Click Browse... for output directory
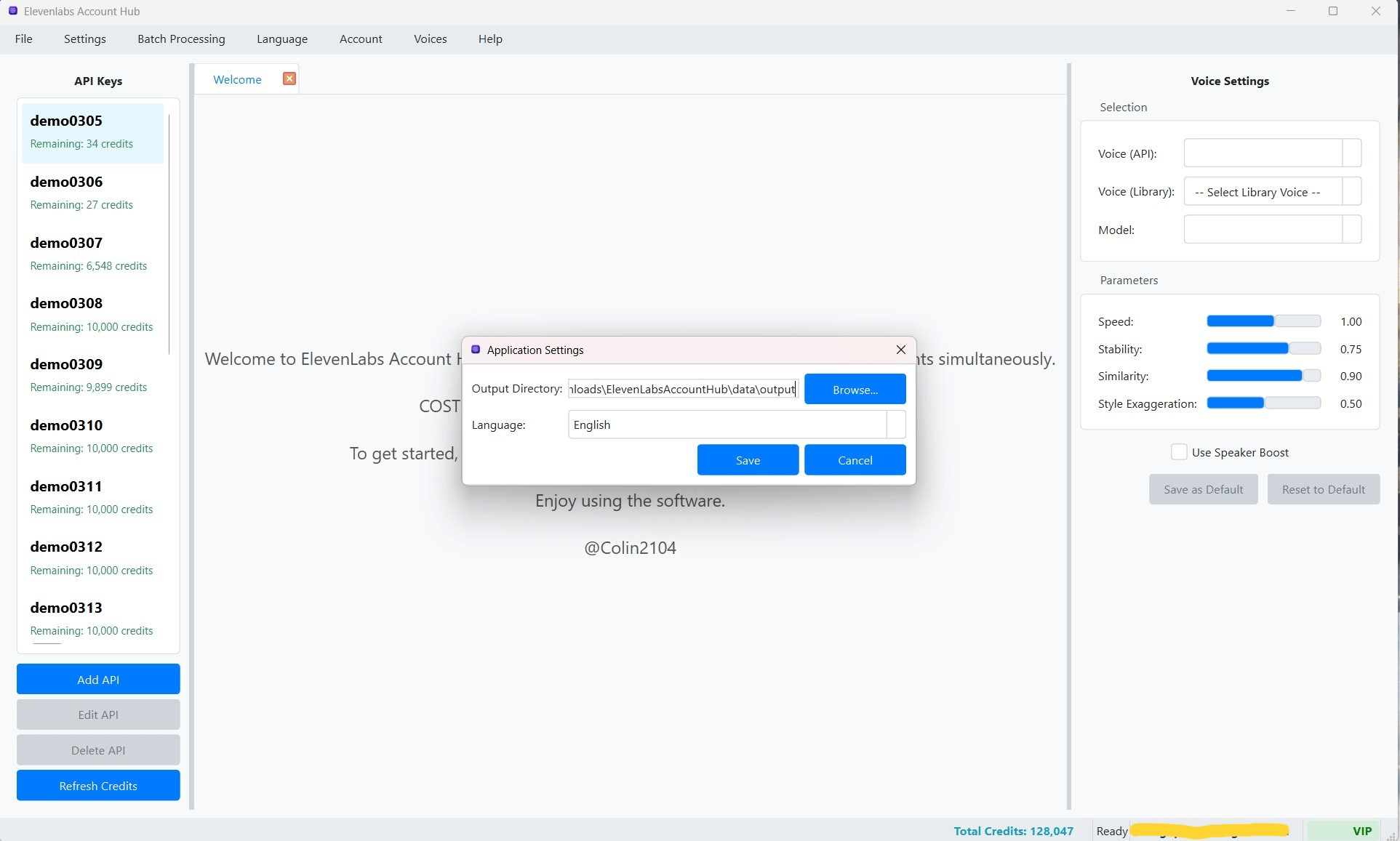 click(x=855, y=390)
